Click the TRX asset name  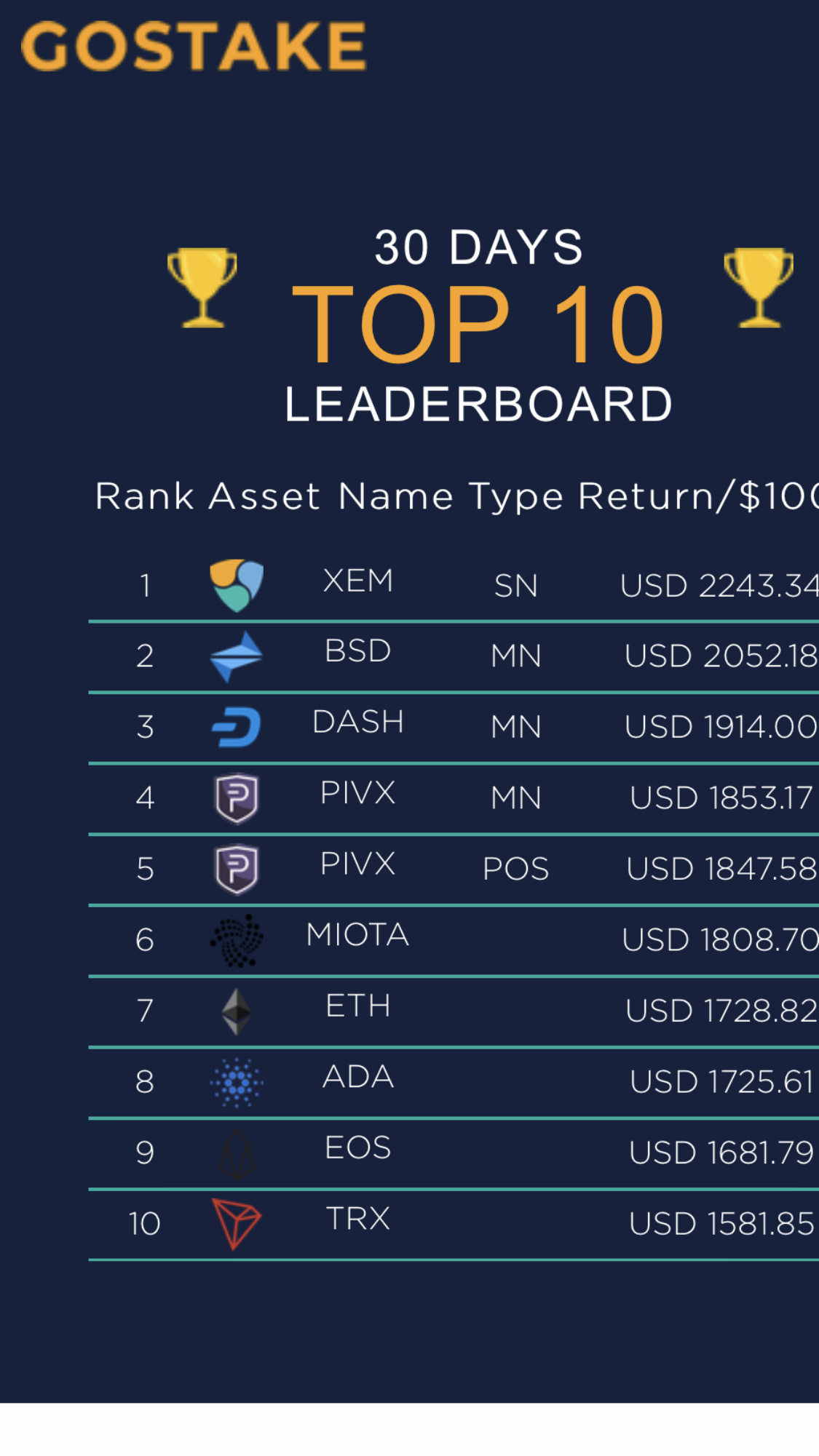358,1219
